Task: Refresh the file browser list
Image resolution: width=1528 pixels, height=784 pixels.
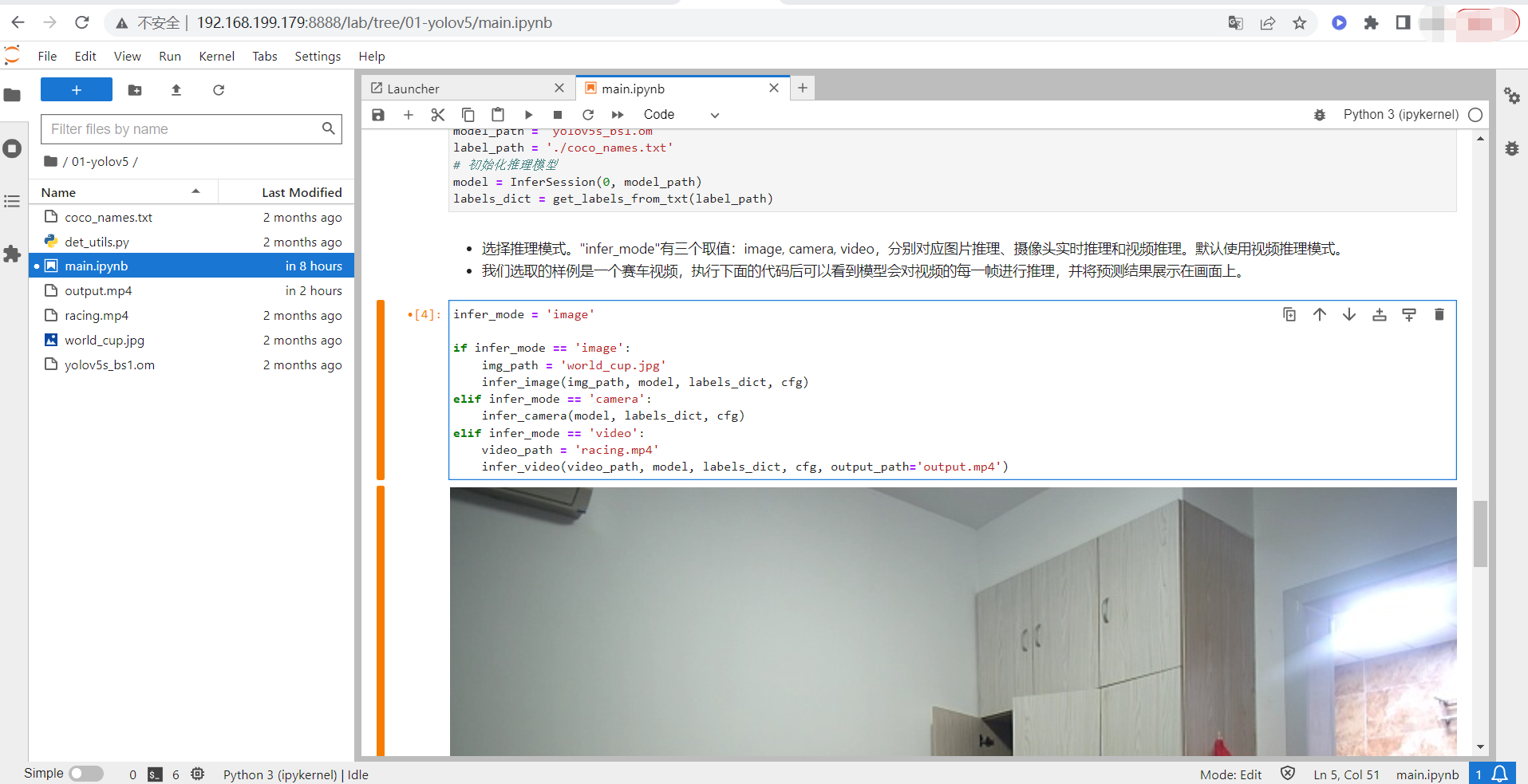Action: 219,90
